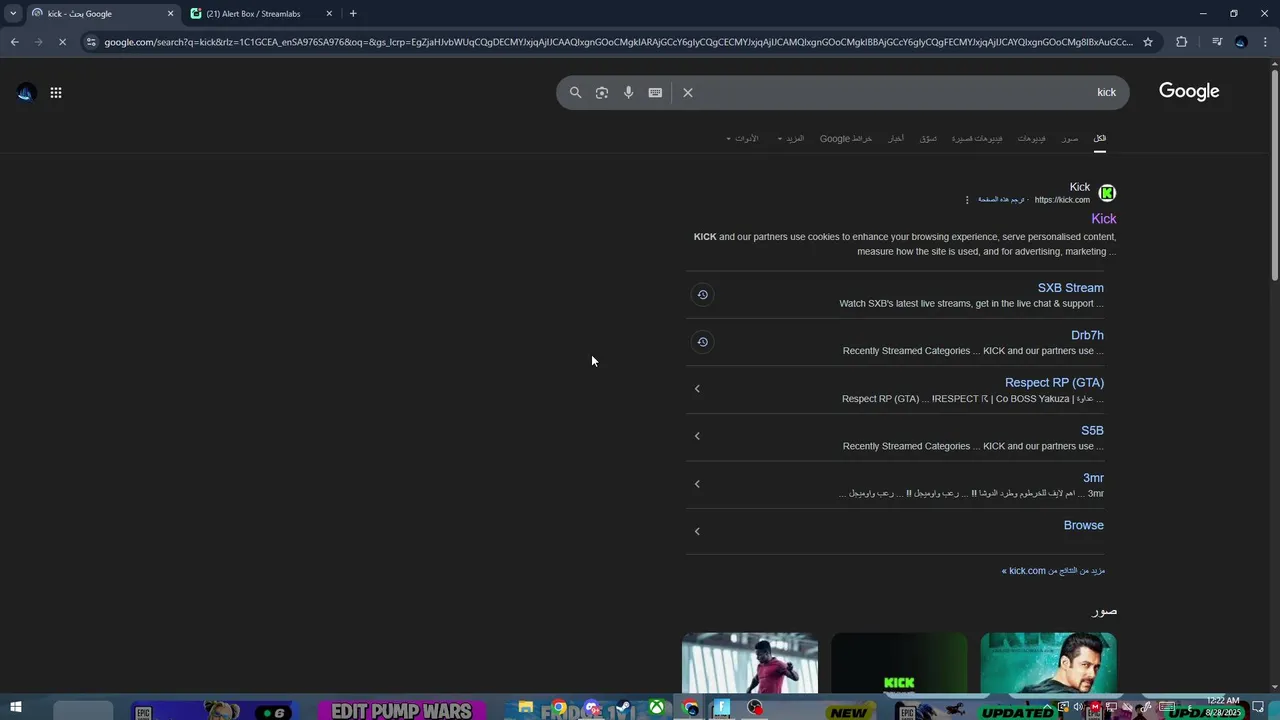Click the taskbar clock showing 12:22 AM
The height and width of the screenshot is (720, 1280).
pyautogui.click(x=1223, y=707)
